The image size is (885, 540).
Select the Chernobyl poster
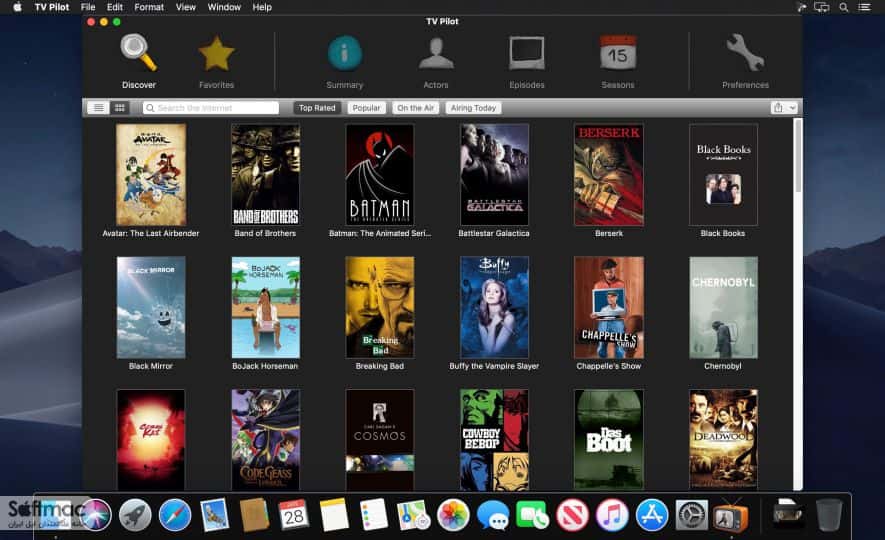pos(723,308)
